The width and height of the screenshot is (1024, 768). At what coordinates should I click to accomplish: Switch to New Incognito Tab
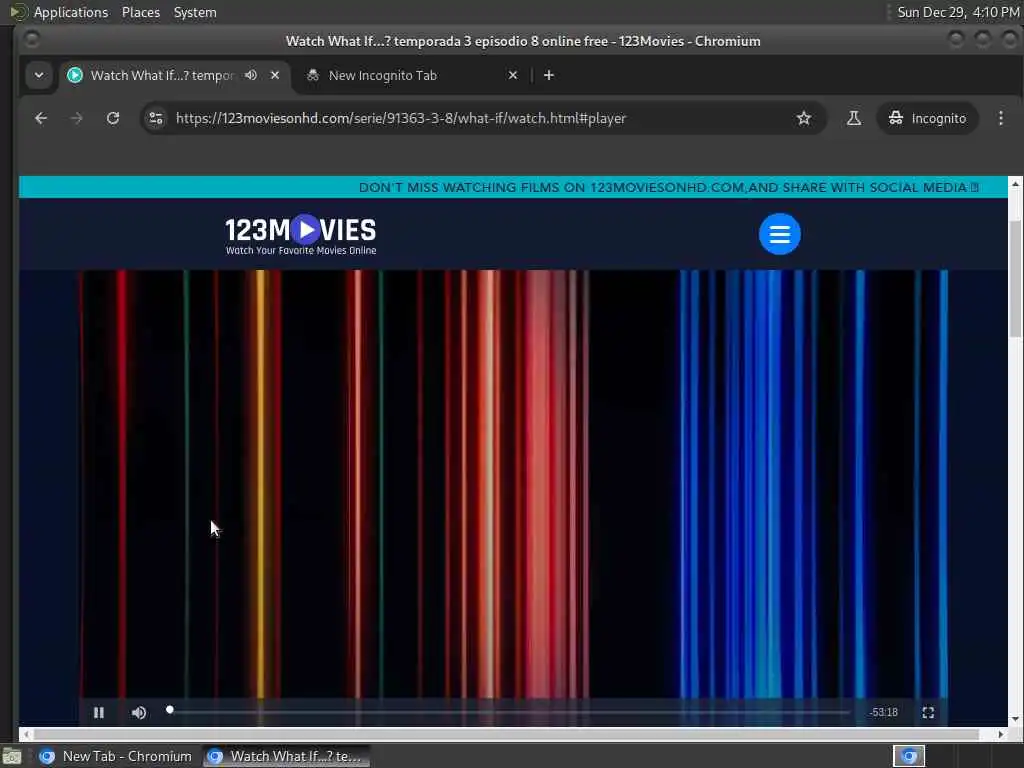406,75
